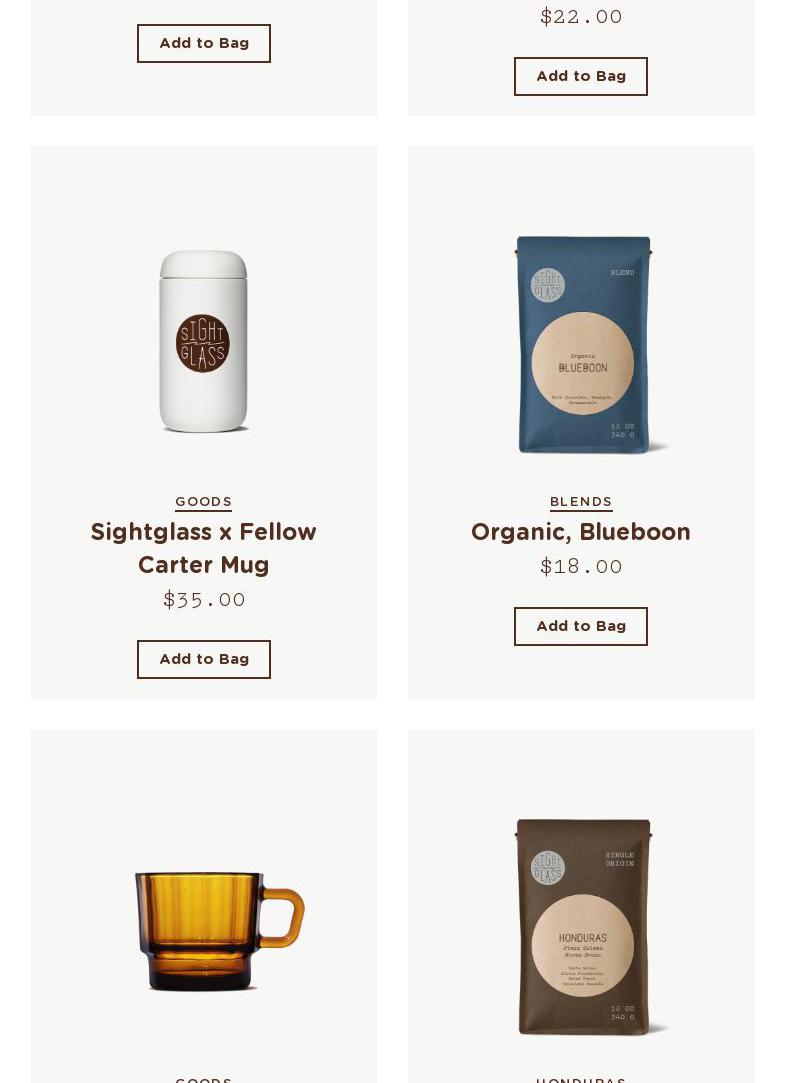Click the top-left Add to Bag button
785x1083 pixels.
coord(204,43)
